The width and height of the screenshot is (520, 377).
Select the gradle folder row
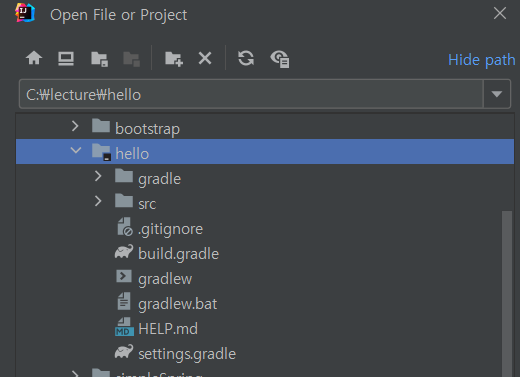(x=265, y=177)
